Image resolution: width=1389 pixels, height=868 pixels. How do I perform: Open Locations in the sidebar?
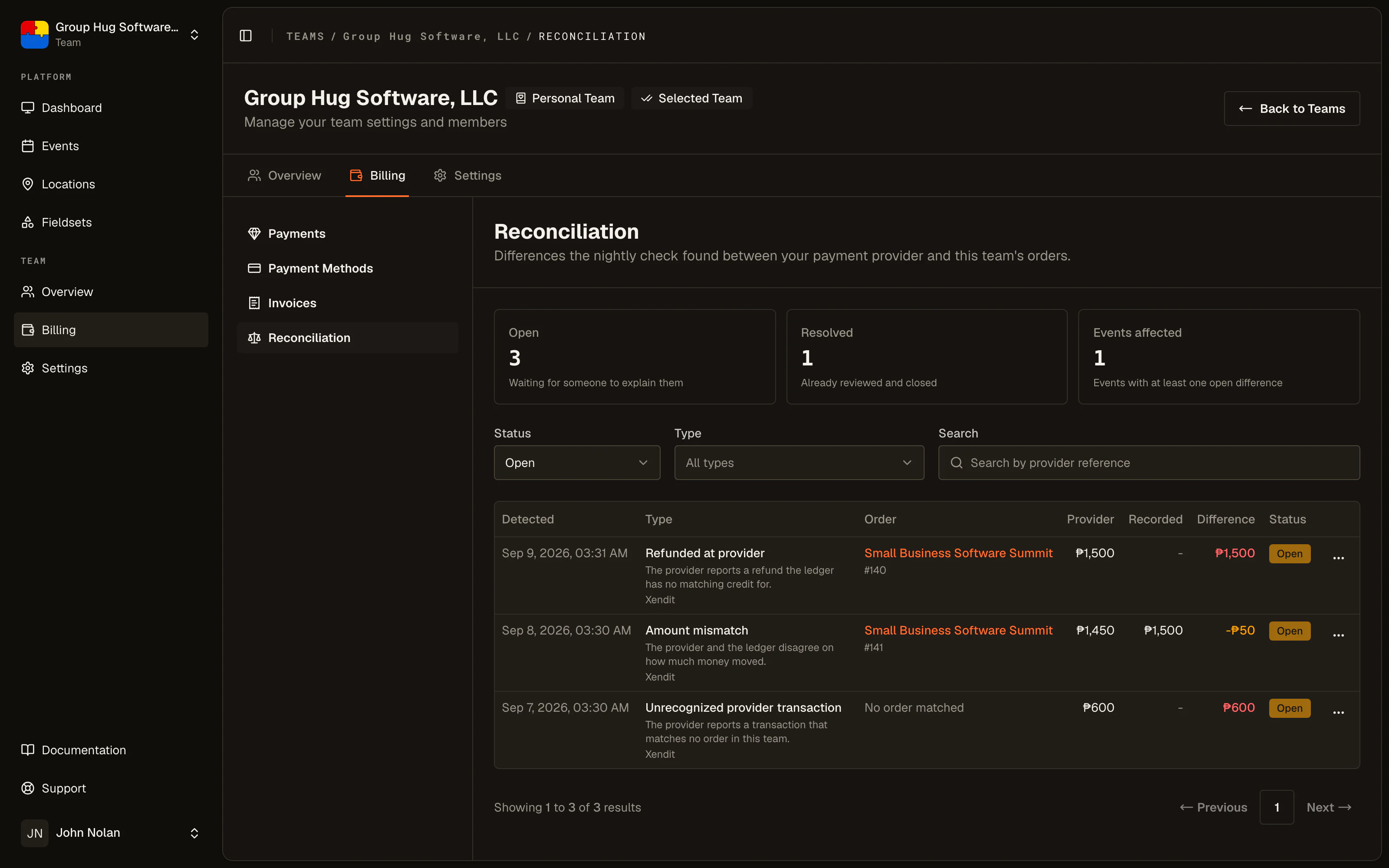pos(111,184)
